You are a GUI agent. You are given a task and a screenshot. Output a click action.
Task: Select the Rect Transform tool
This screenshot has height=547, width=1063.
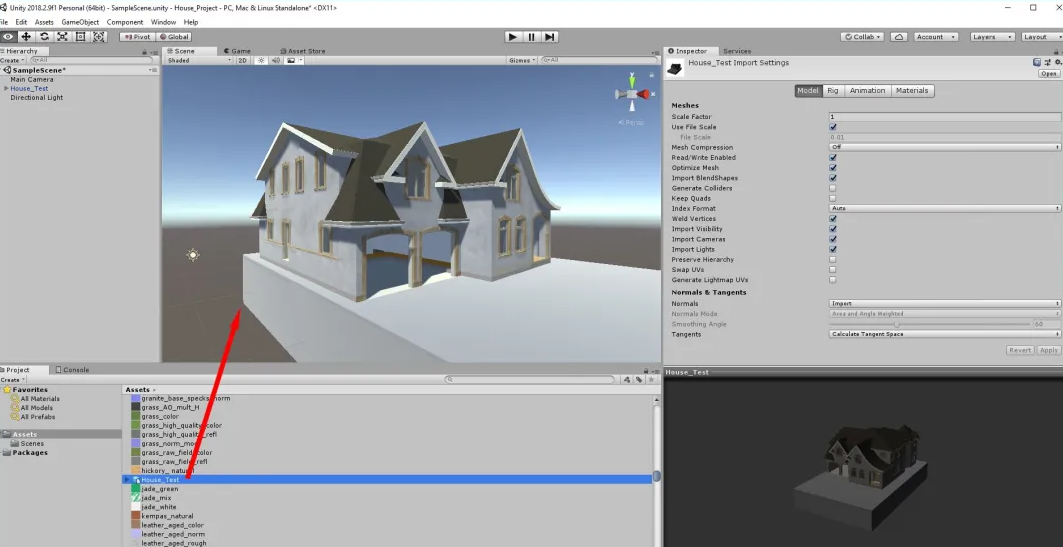click(x=81, y=37)
